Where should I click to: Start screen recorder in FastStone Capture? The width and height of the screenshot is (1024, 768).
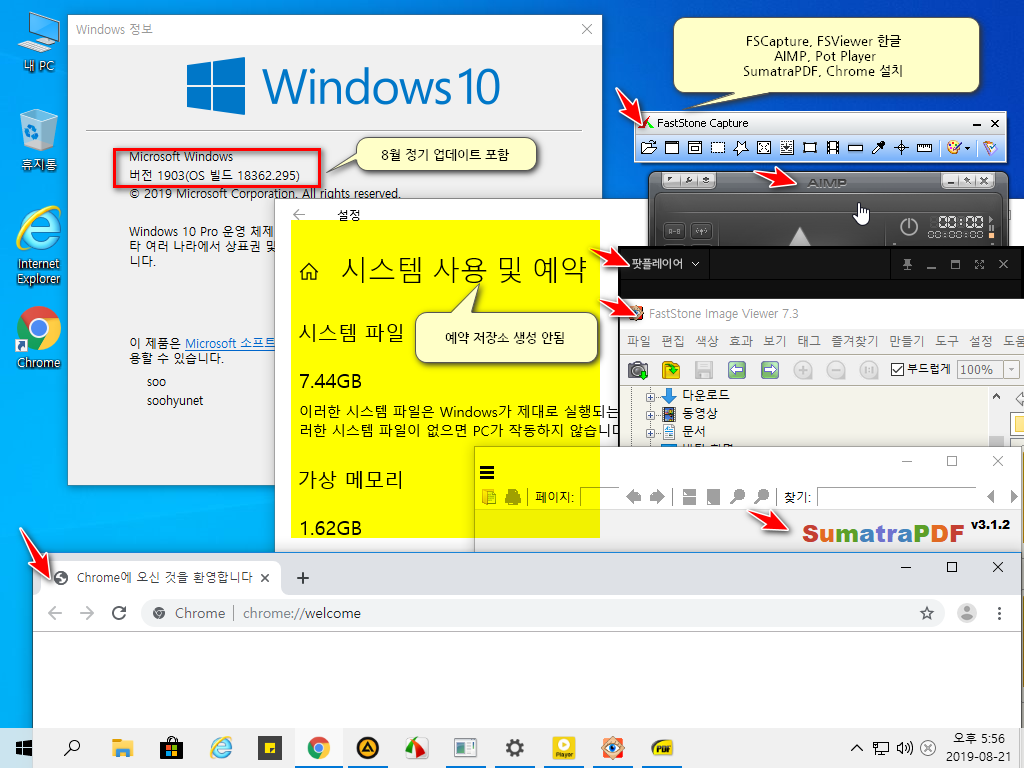pos(833,148)
